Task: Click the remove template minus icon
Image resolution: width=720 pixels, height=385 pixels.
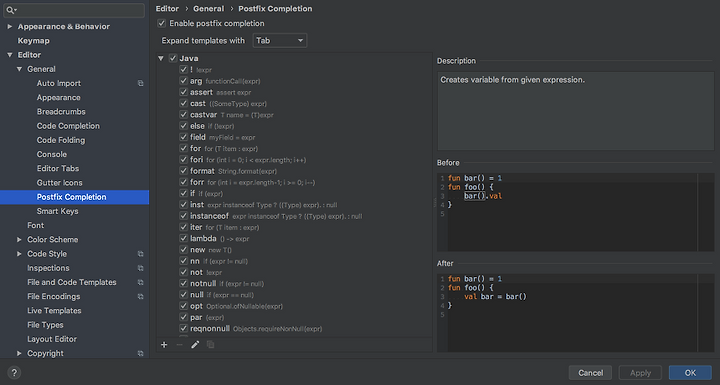Action: [x=180, y=345]
